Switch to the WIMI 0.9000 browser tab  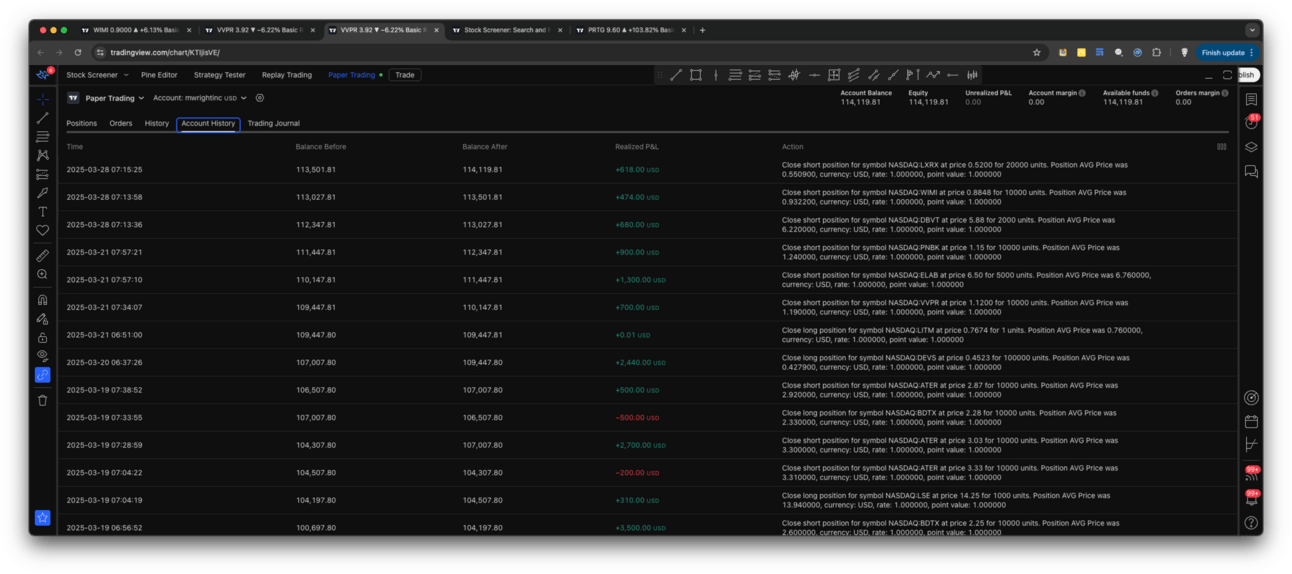tap(135, 30)
